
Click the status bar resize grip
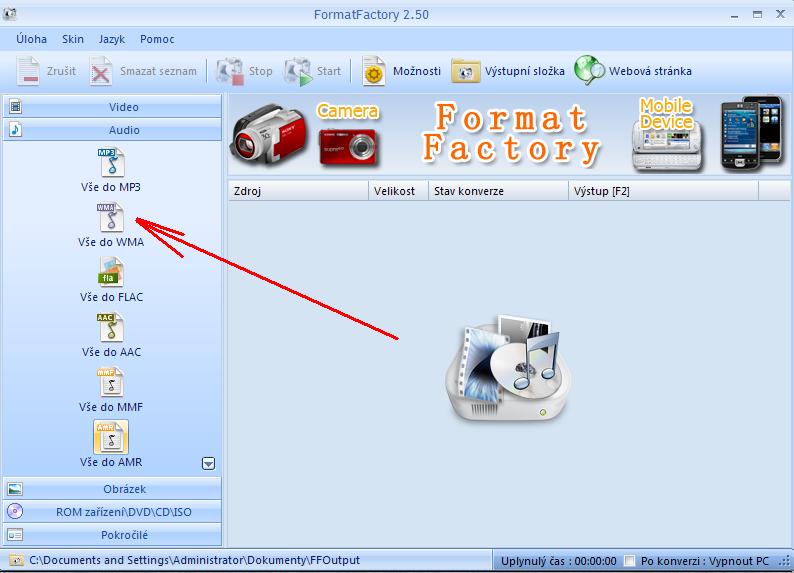click(x=785, y=561)
